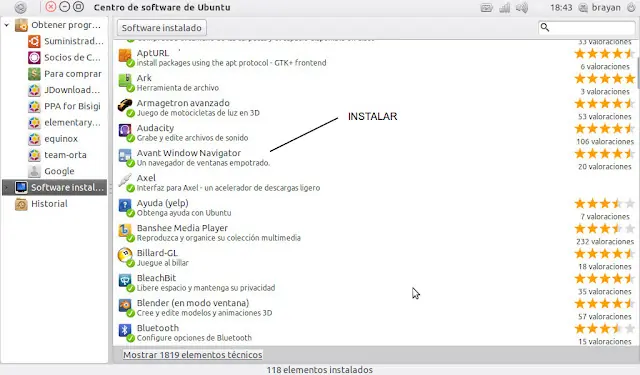
Task: Select the Ayuda (yelp) title text
Action: [162, 203]
